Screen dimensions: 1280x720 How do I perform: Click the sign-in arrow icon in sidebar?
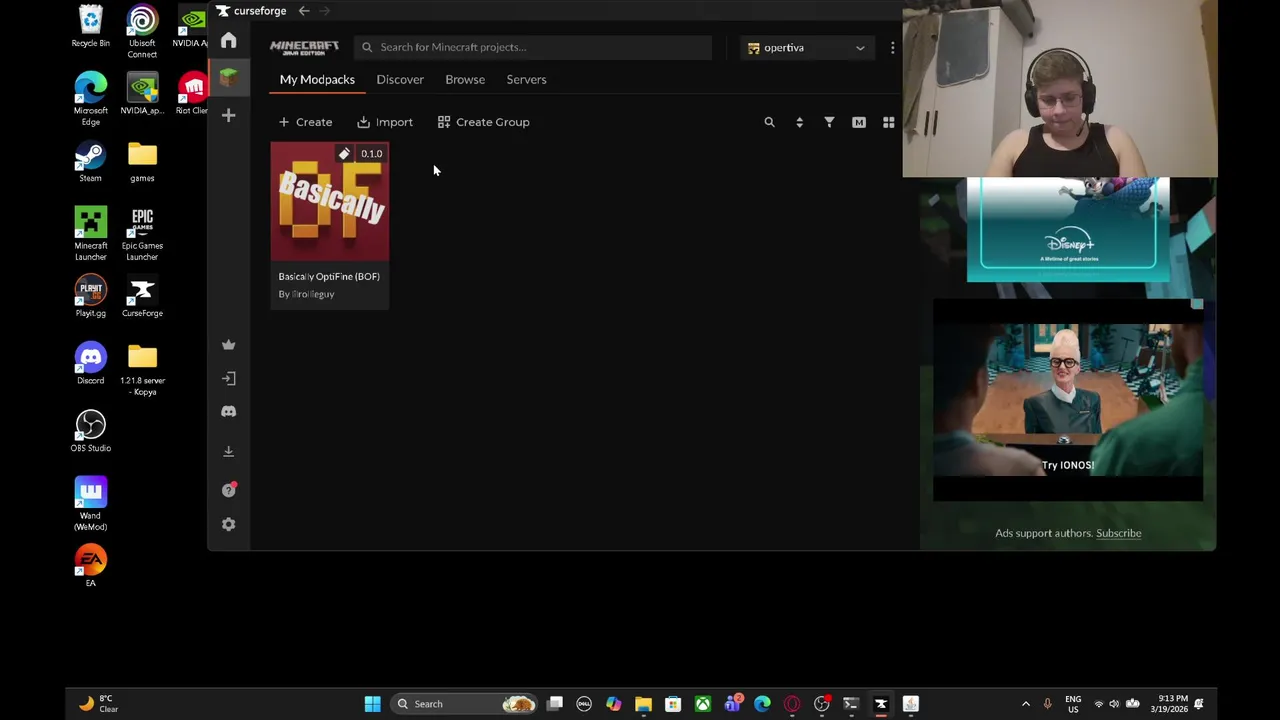228,378
